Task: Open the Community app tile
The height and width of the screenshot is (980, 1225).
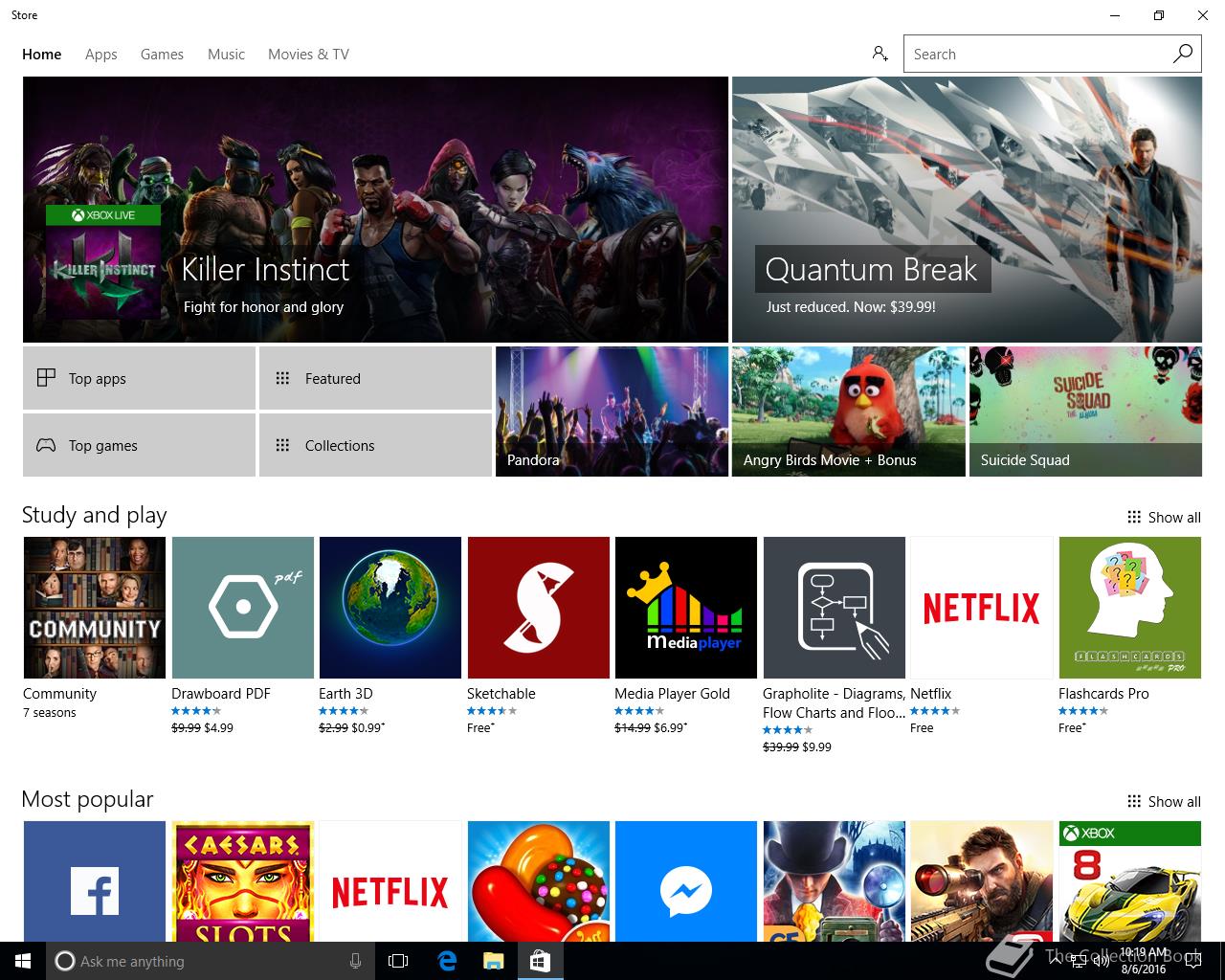Action: click(x=95, y=608)
